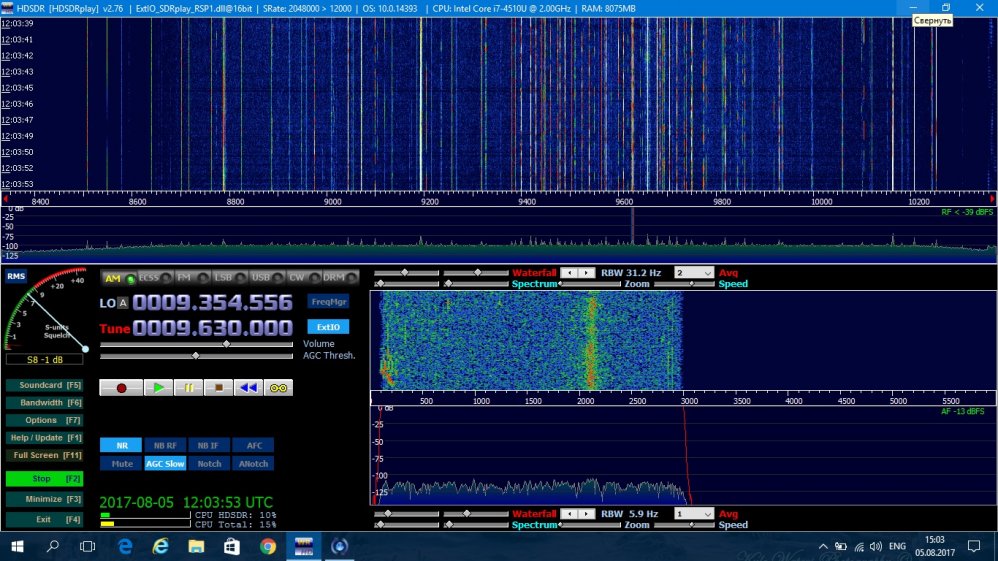
Task: Click the Exit [F4] button
Action: [45, 520]
